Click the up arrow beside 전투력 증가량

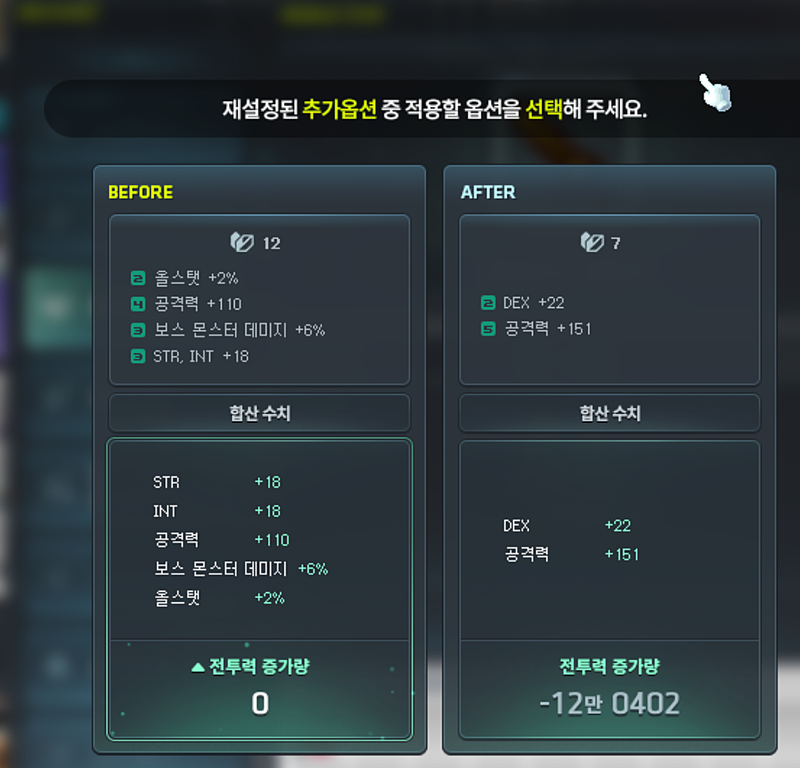(198, 667)
